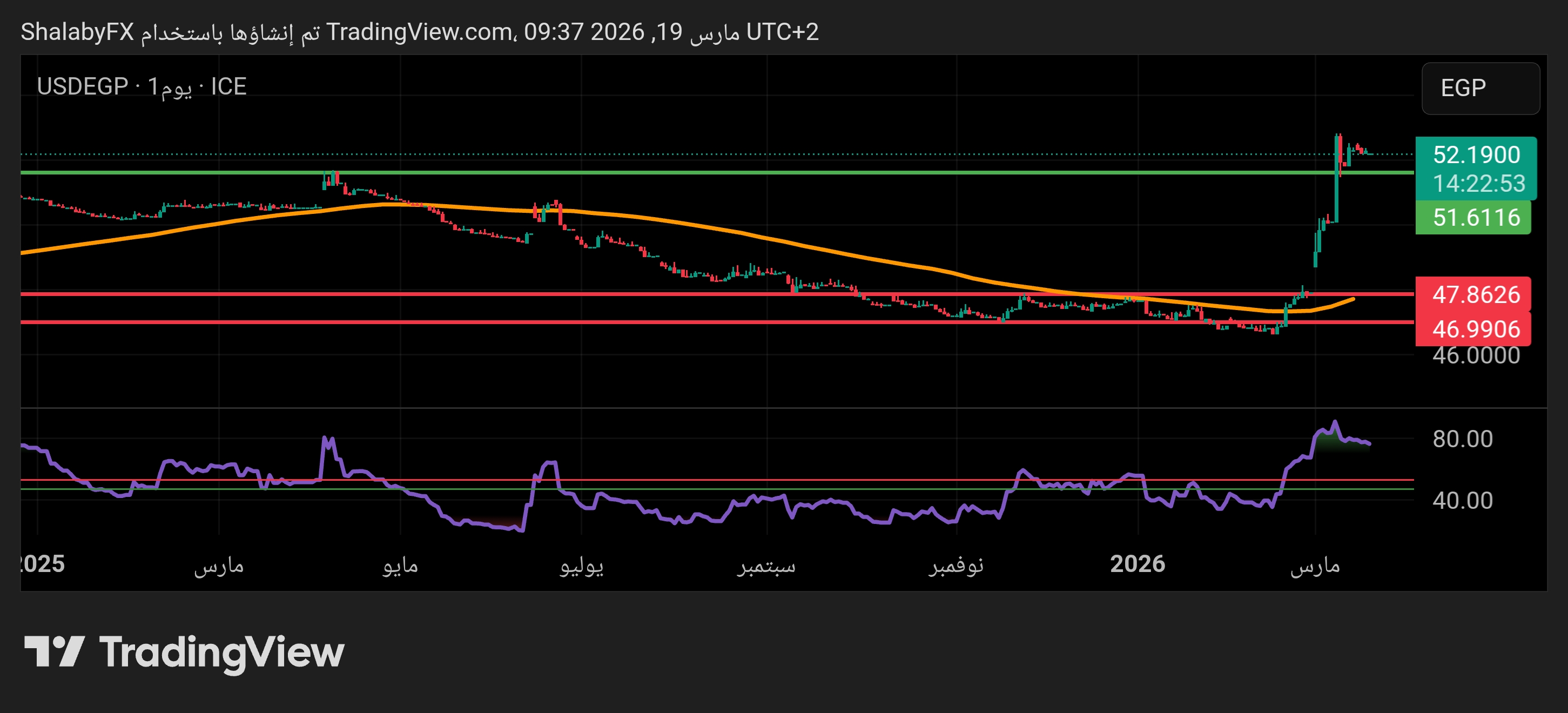The image size is (1568, 713).
Task: Click the سبتمبر time axis label
Action: [x=766, y=566]
